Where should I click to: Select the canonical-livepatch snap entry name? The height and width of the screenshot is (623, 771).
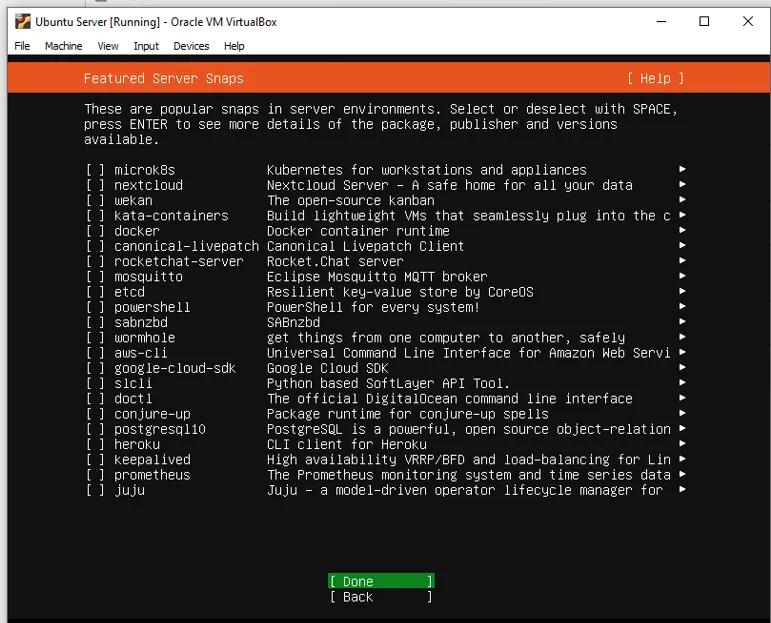pyautogui.click(x=178, y=246)
